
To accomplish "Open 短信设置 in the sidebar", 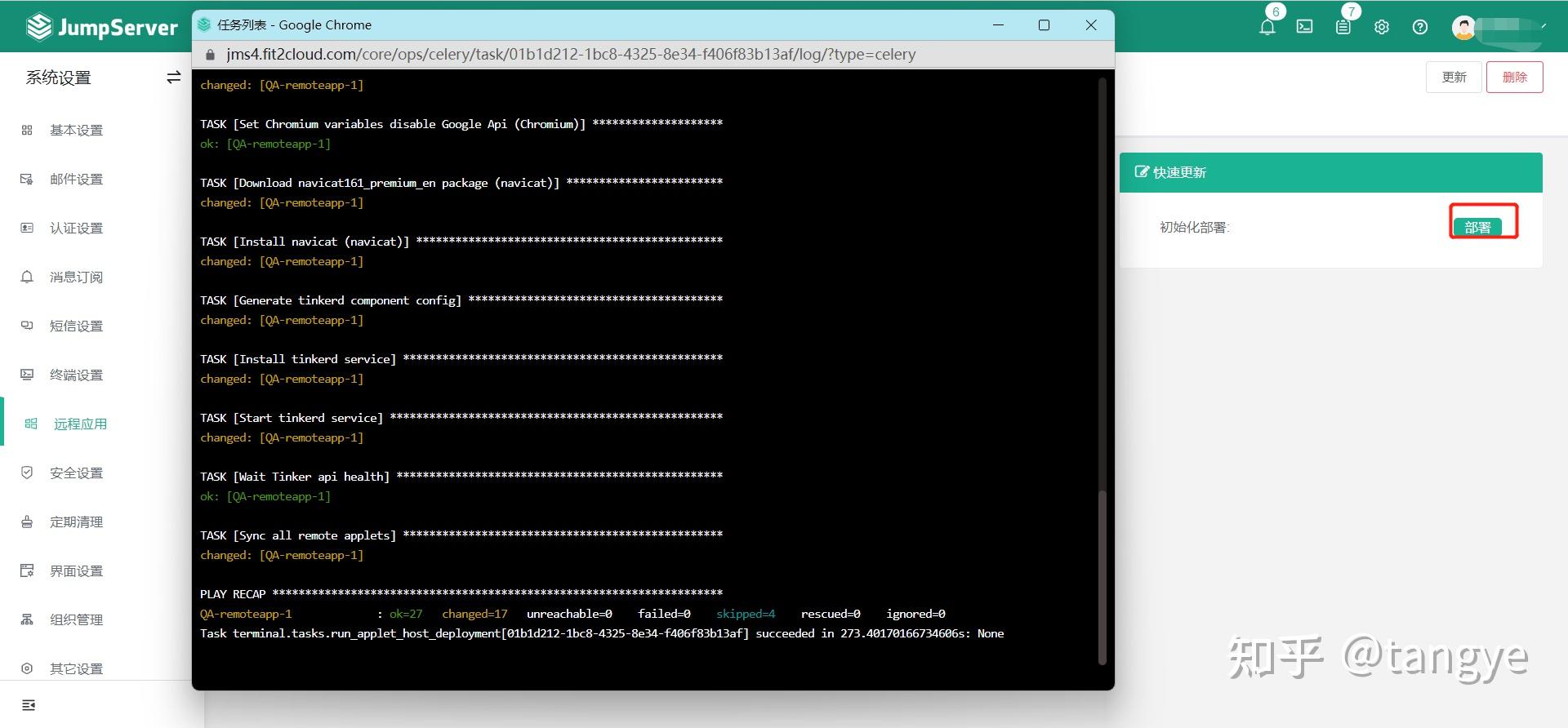I will pyautogui.click(x=76, y=326).
